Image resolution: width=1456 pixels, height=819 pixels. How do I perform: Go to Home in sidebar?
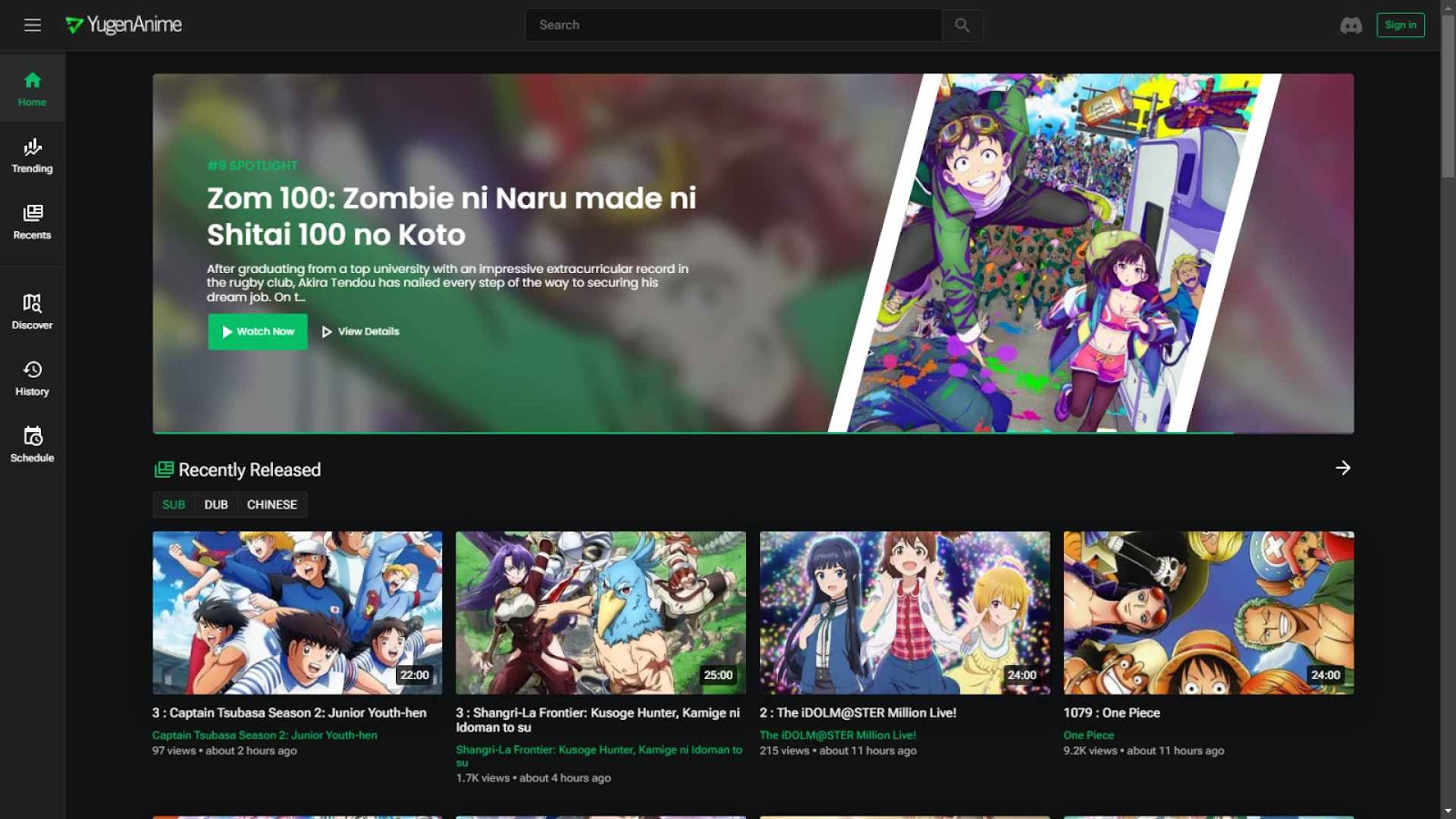[33, 89]
